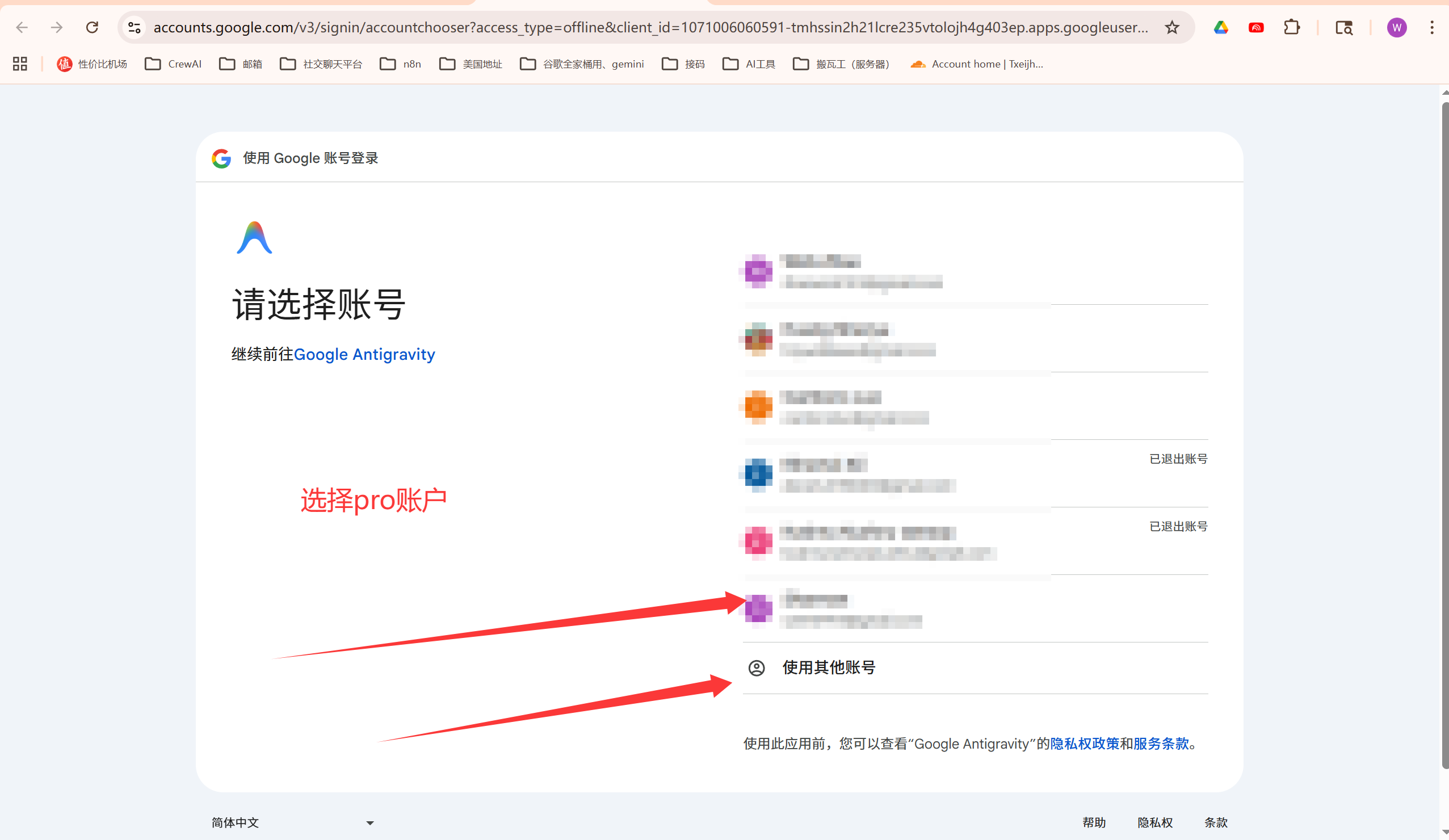Click 帮助 in the footer
Viewport: 1449px width, 840px height.
coord(1094,822)
